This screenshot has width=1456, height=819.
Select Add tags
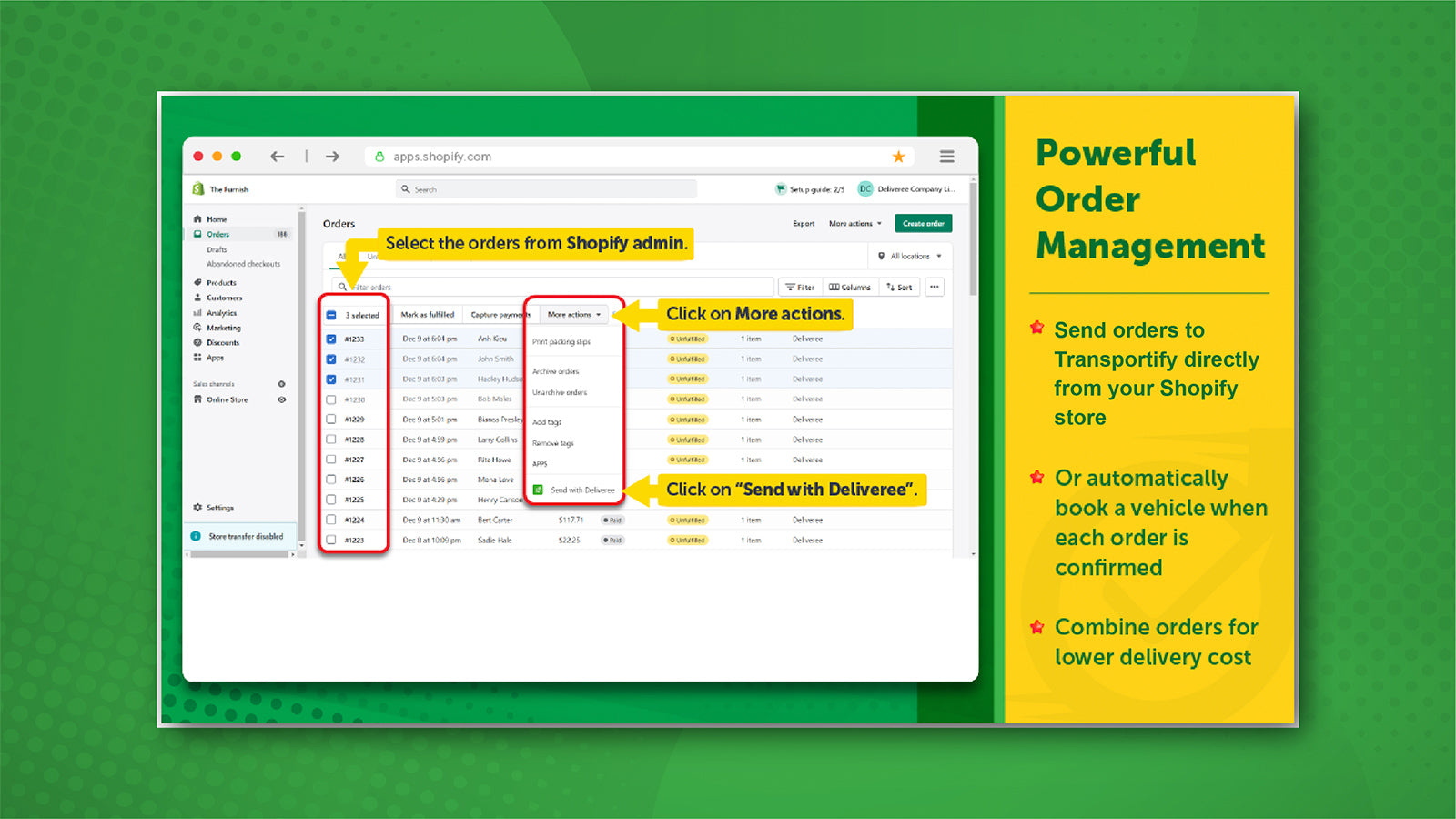[x=547, y=422]
